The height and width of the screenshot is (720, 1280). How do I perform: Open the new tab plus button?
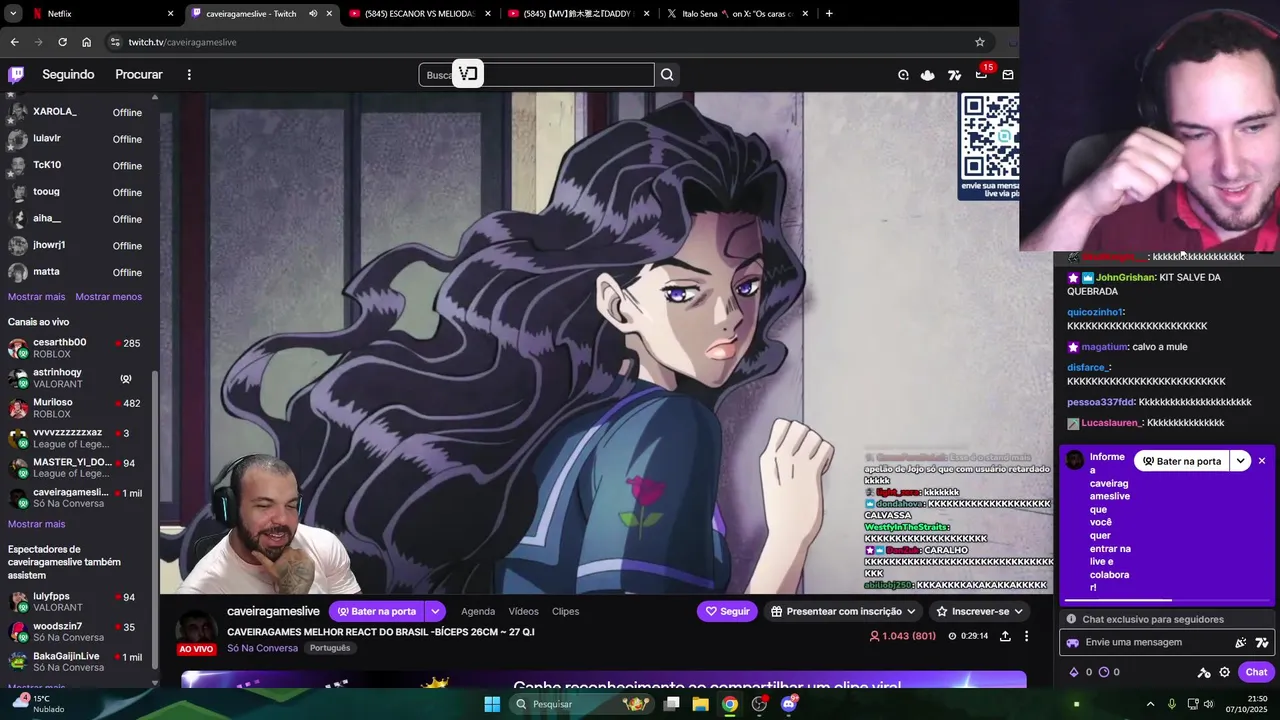pos(829,14)
